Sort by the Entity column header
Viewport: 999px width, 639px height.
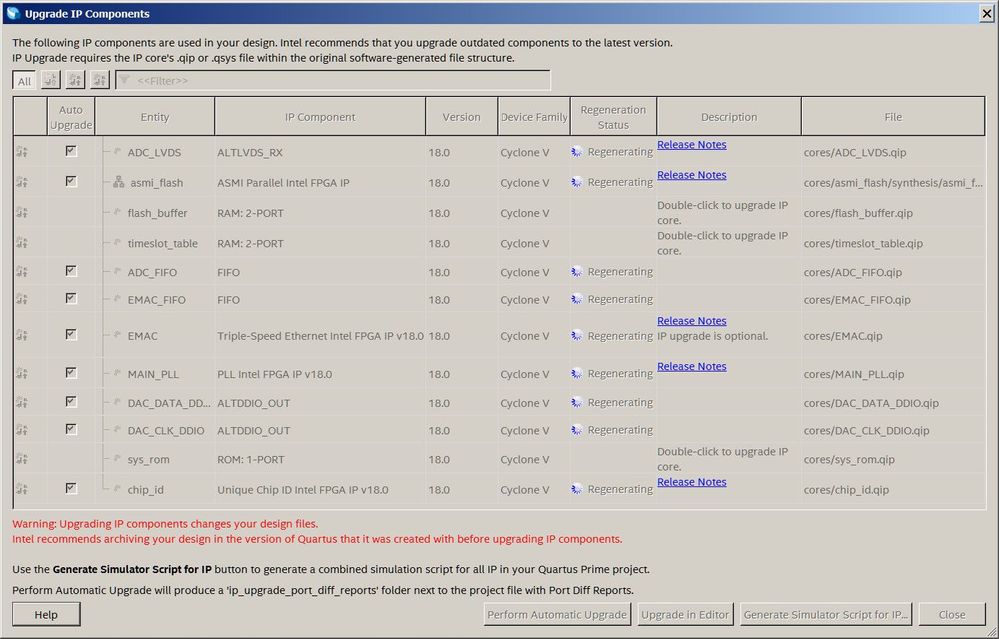pyautogui.click(x=155, y=117)
